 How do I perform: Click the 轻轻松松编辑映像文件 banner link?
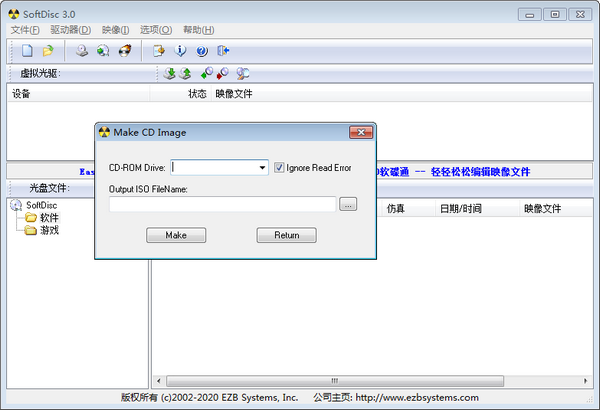point(480,172)
